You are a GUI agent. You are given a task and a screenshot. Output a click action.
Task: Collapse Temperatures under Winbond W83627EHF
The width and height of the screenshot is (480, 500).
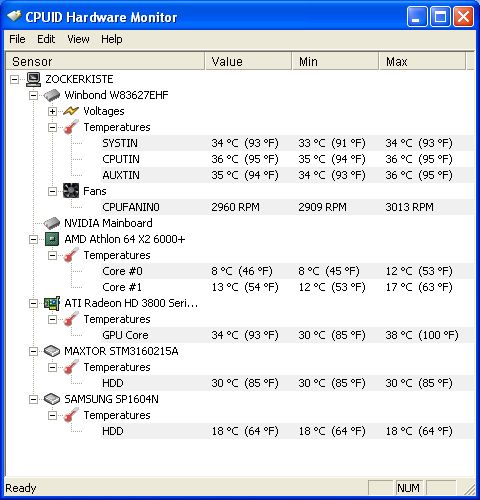pyautogui.click(x=52, y=127)
